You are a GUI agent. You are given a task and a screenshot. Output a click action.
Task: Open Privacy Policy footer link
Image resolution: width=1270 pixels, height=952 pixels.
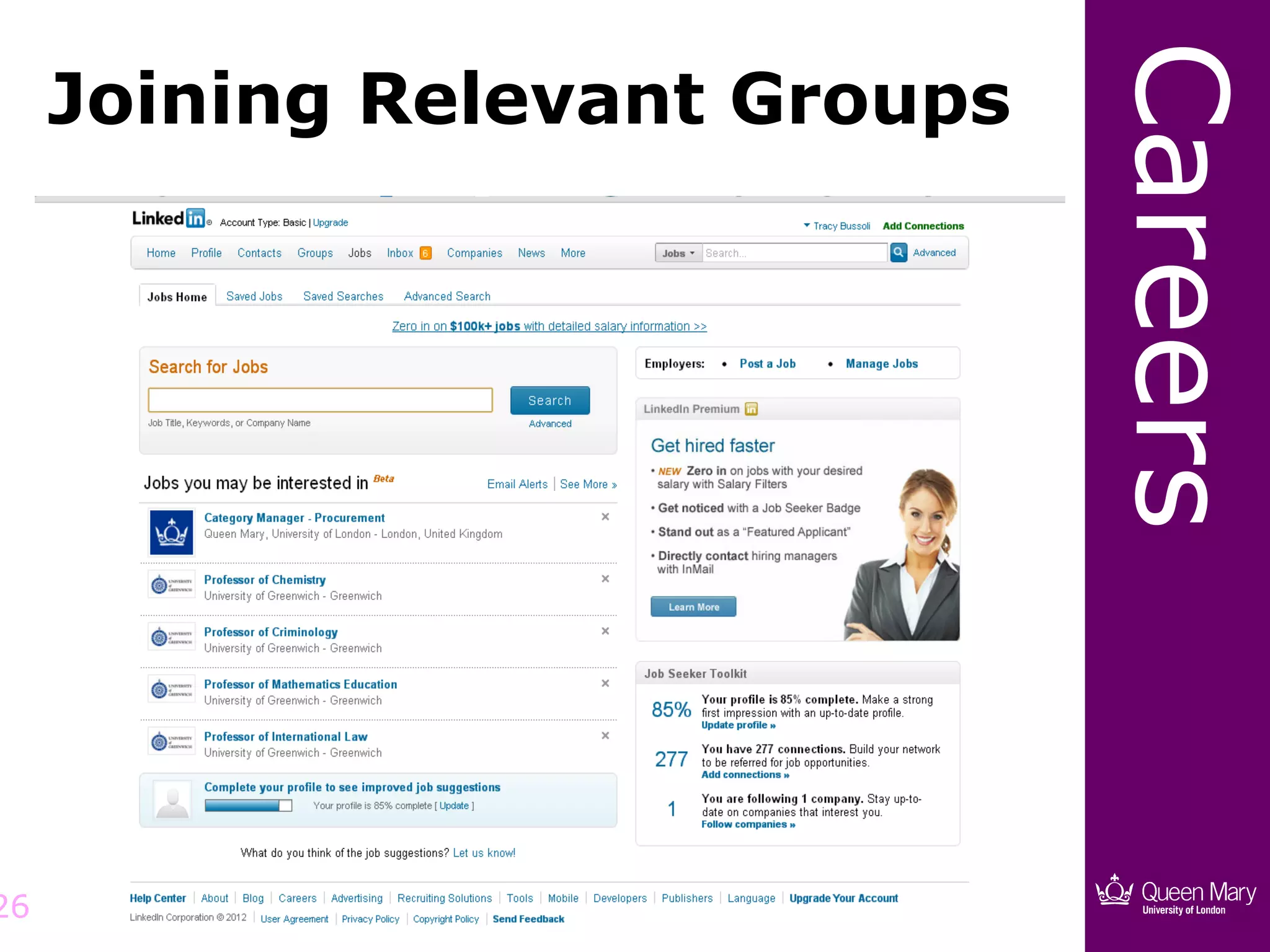(x=370, y=919)
